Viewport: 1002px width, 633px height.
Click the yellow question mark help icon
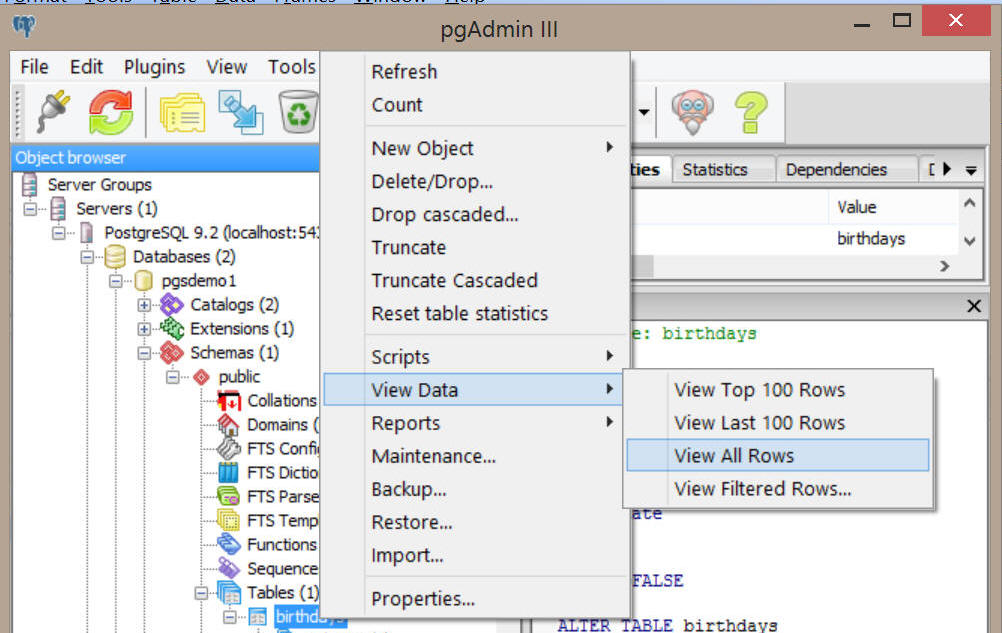pyautogui.click(x=751, y=112)
